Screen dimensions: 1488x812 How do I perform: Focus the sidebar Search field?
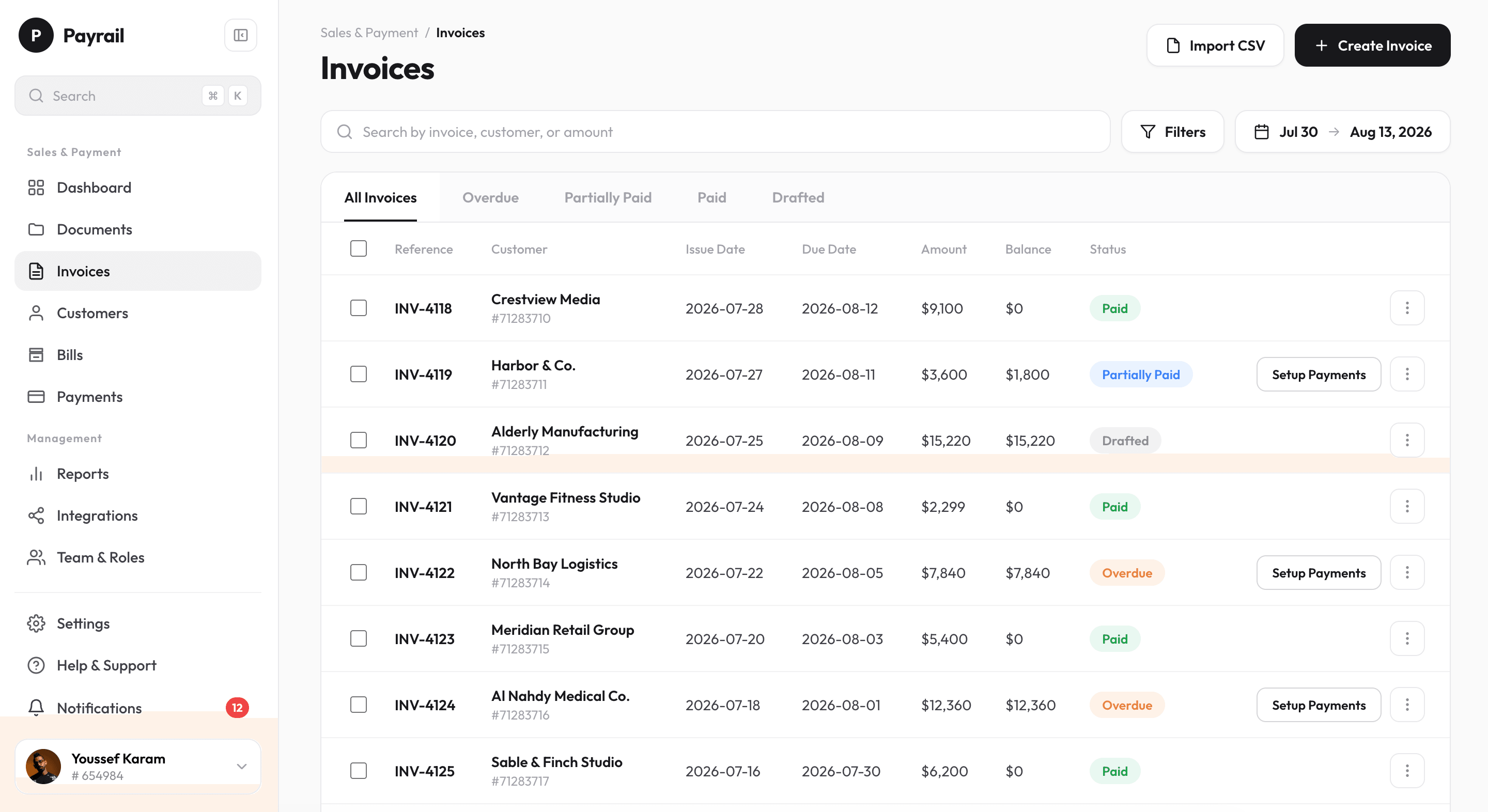137,96
